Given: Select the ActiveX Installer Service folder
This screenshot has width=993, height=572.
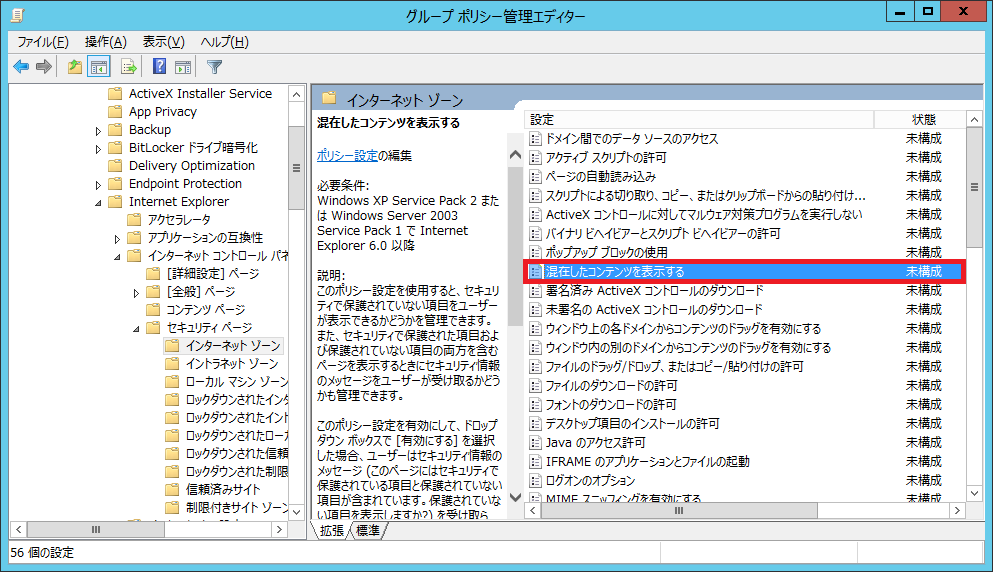Looking at the screenshot, I should tap(200, 94).
